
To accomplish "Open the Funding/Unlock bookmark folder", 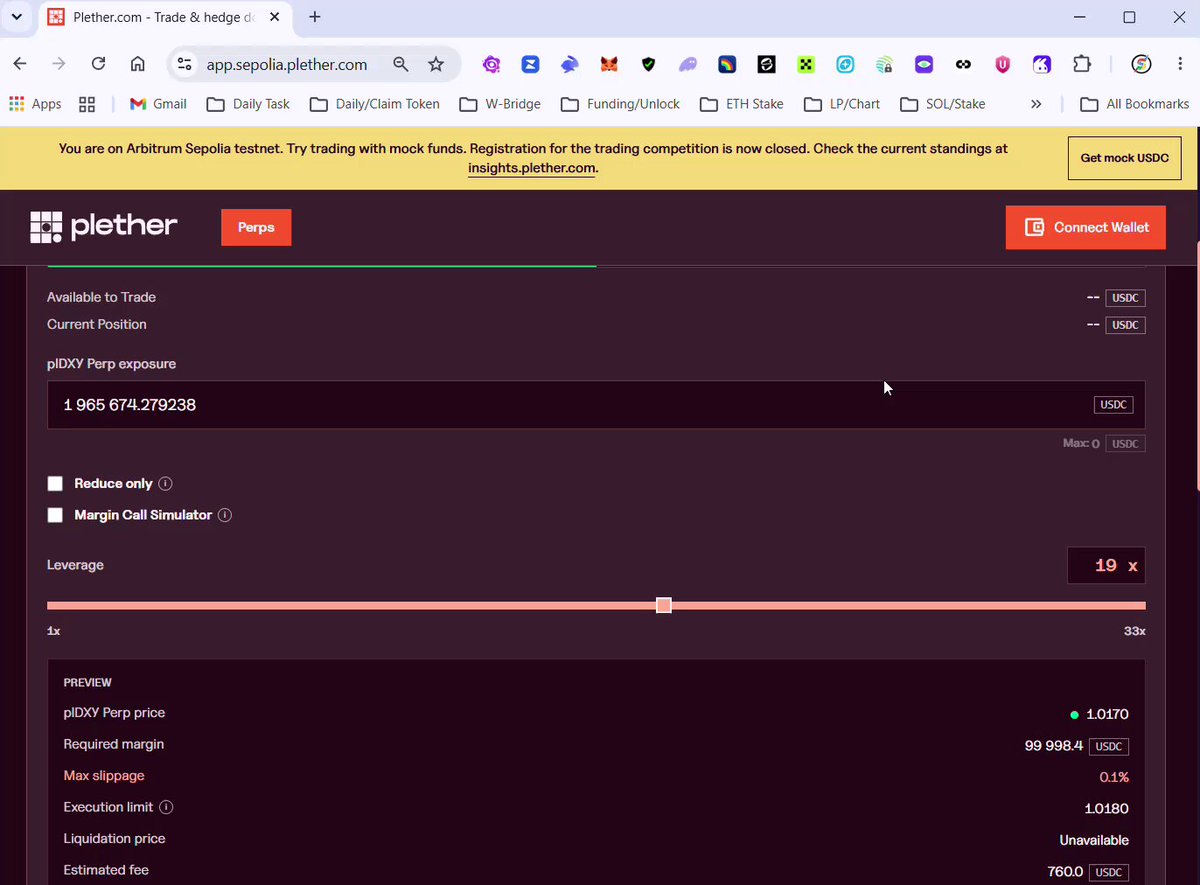I will [620, 104].
